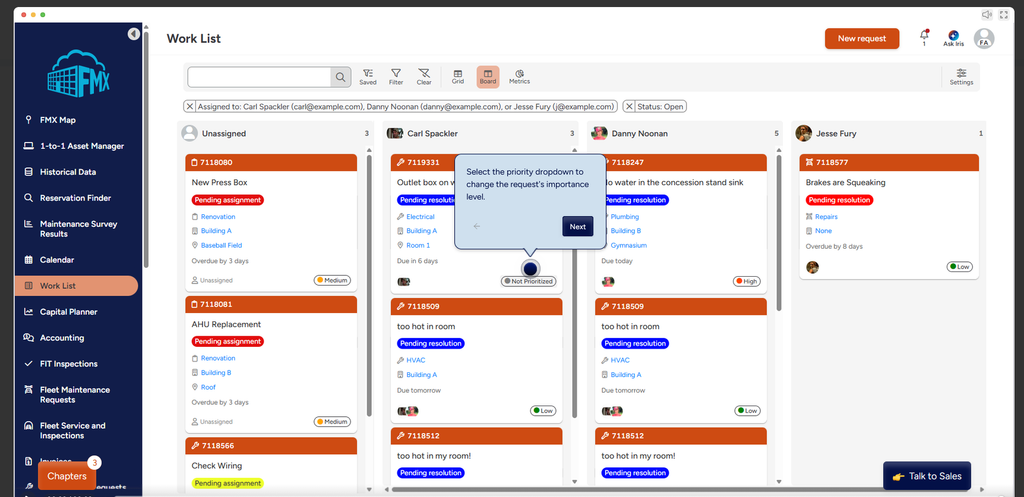
Task: Open Low priority on Brakes are Squeaking
Action: click(x=960, y=267)
